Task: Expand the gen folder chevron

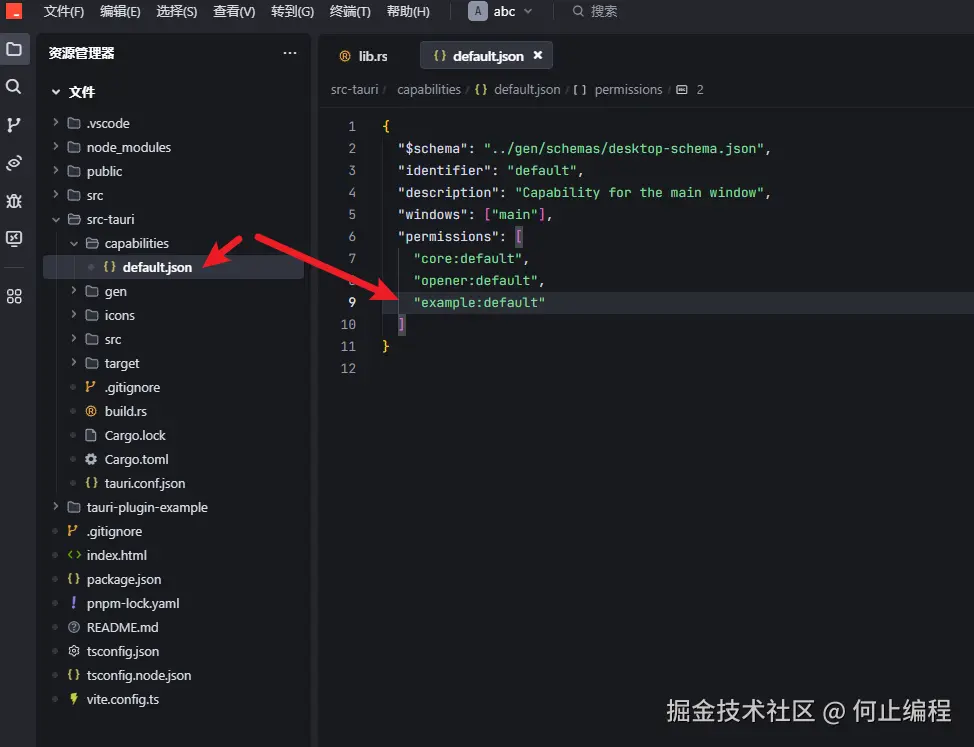Action: click(74, 291)
